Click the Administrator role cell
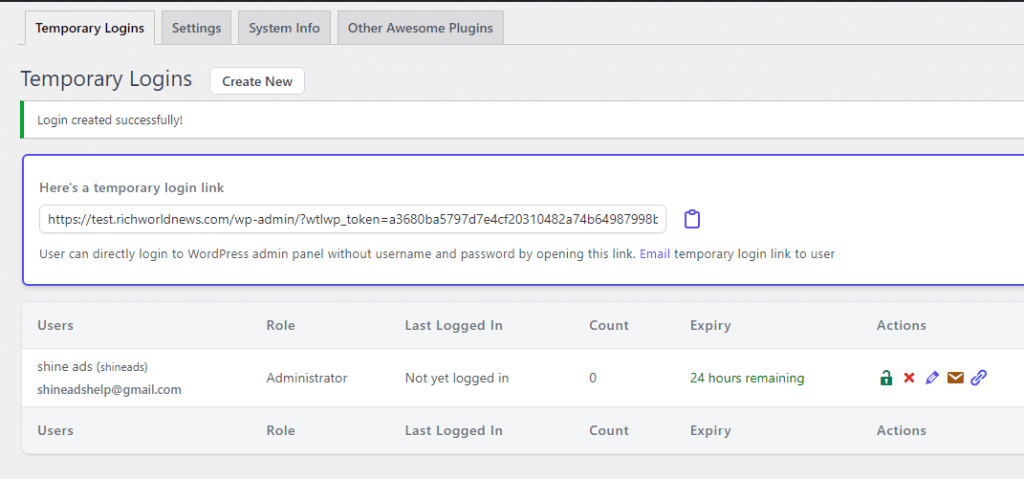 [307, 378]
